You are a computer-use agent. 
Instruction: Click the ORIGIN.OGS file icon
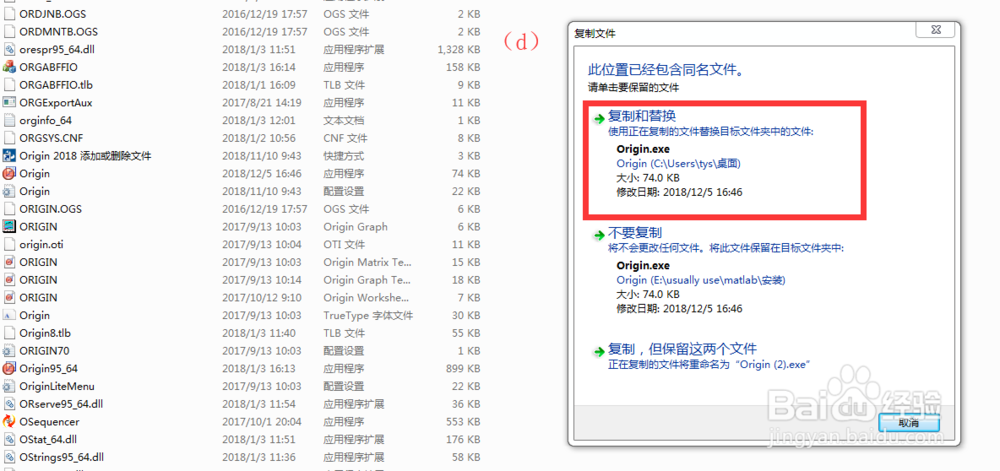point(9,208)
